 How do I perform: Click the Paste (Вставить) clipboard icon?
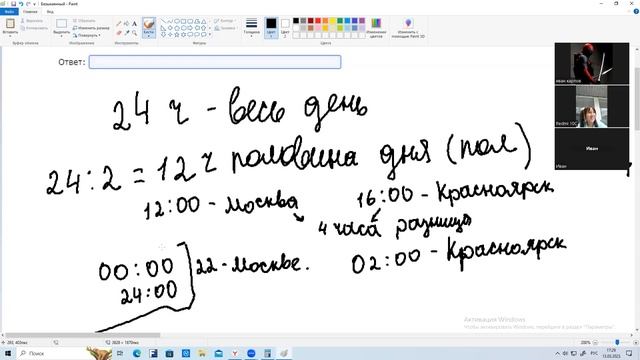10,24
